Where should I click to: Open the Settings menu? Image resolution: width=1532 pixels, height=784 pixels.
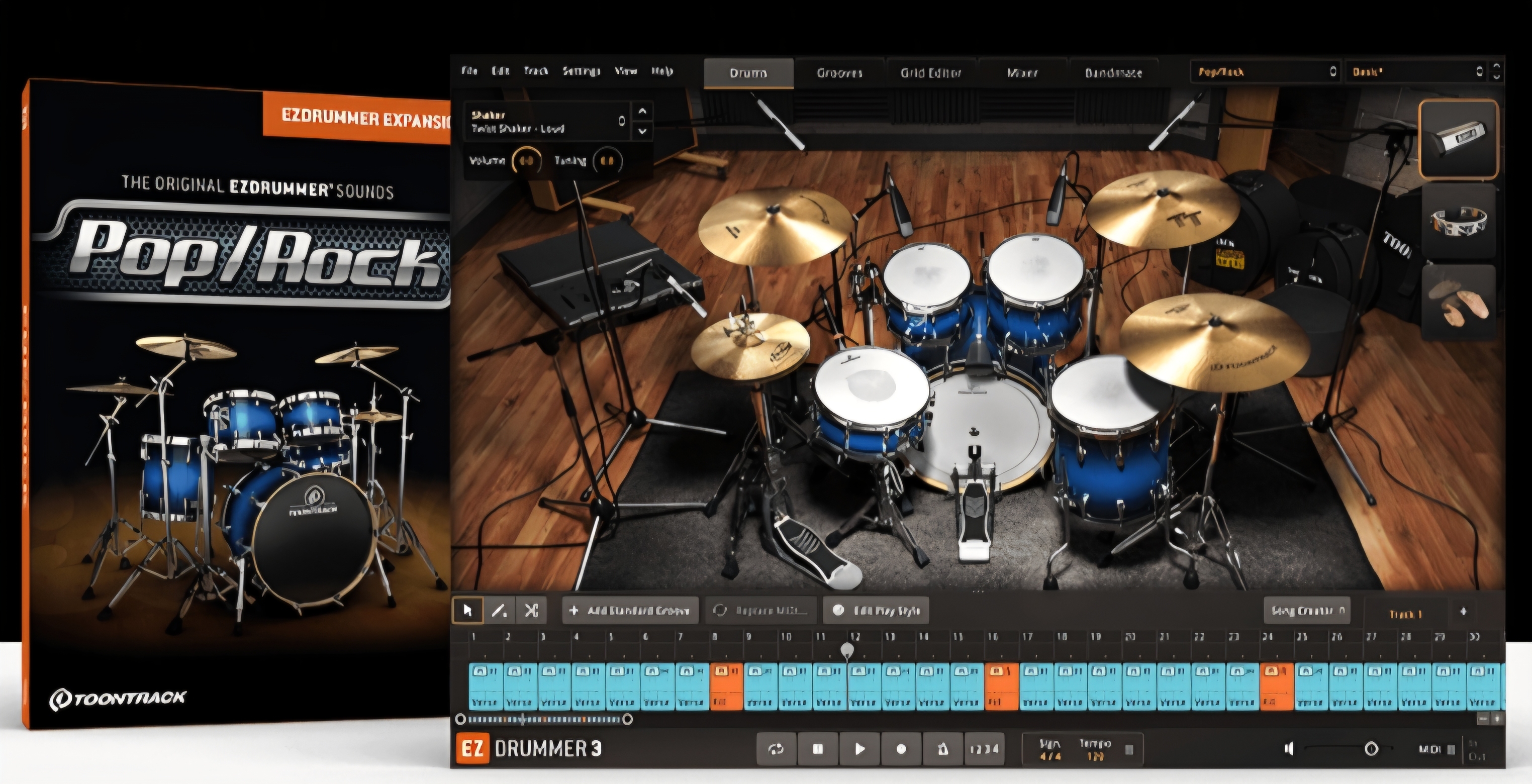coord(582,71)
